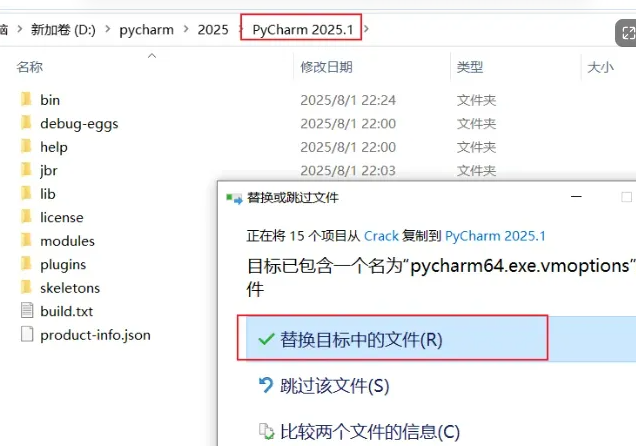This screenshot has width=636, height=446.
Task: Open the PyCharm 2025.1 destination link in dialog
Action: [495, 236]
